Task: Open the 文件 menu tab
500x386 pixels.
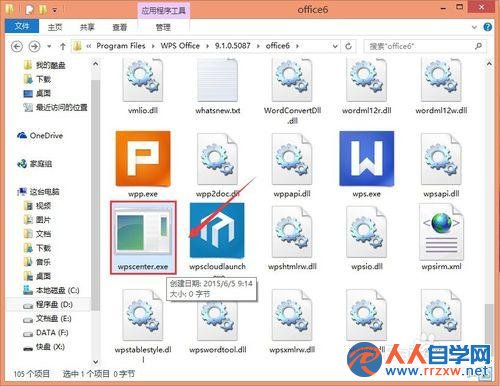Action: point(22,26)
